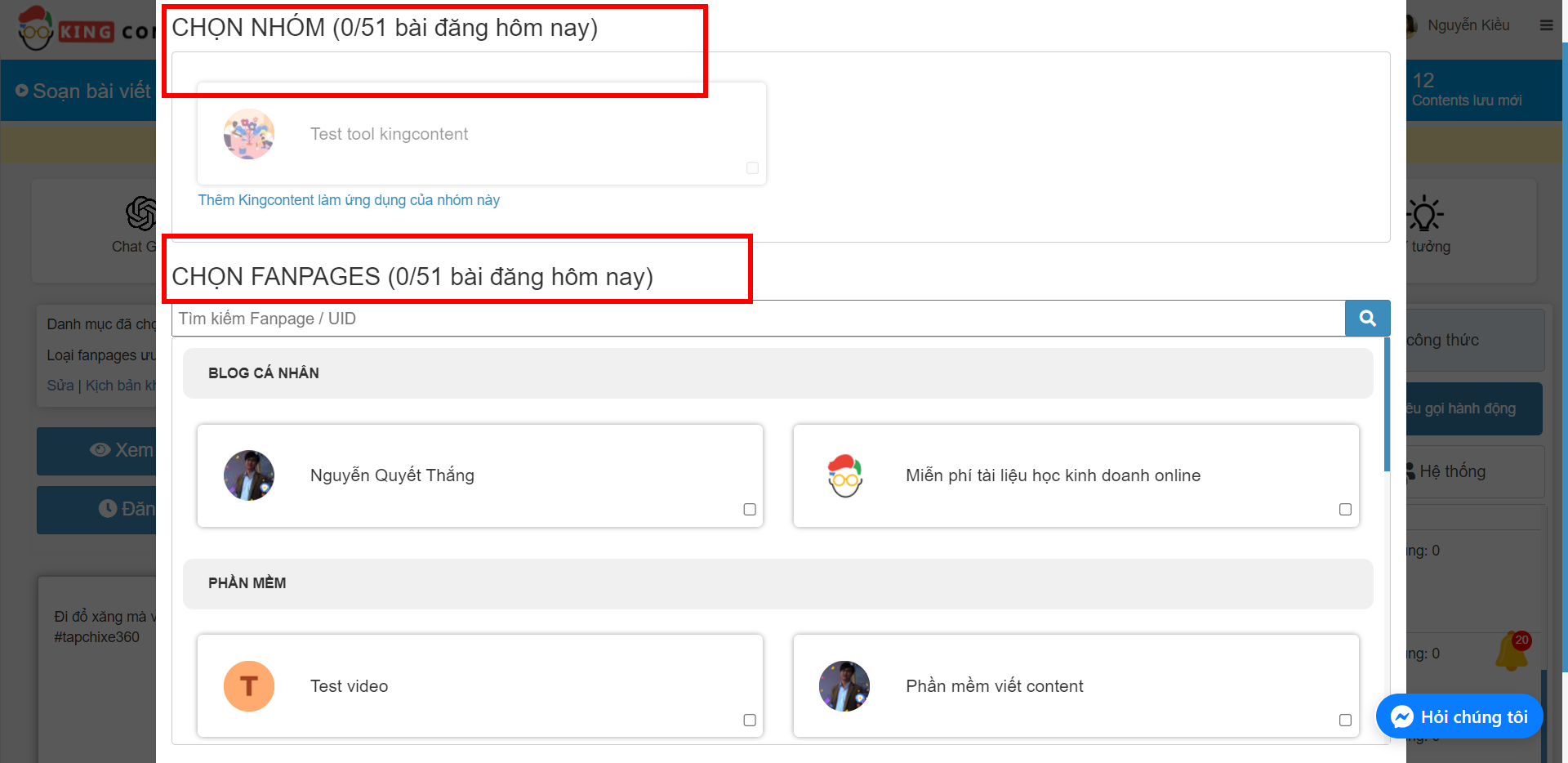
Task: Click the công thức button on right
Action: (1474, 340)
